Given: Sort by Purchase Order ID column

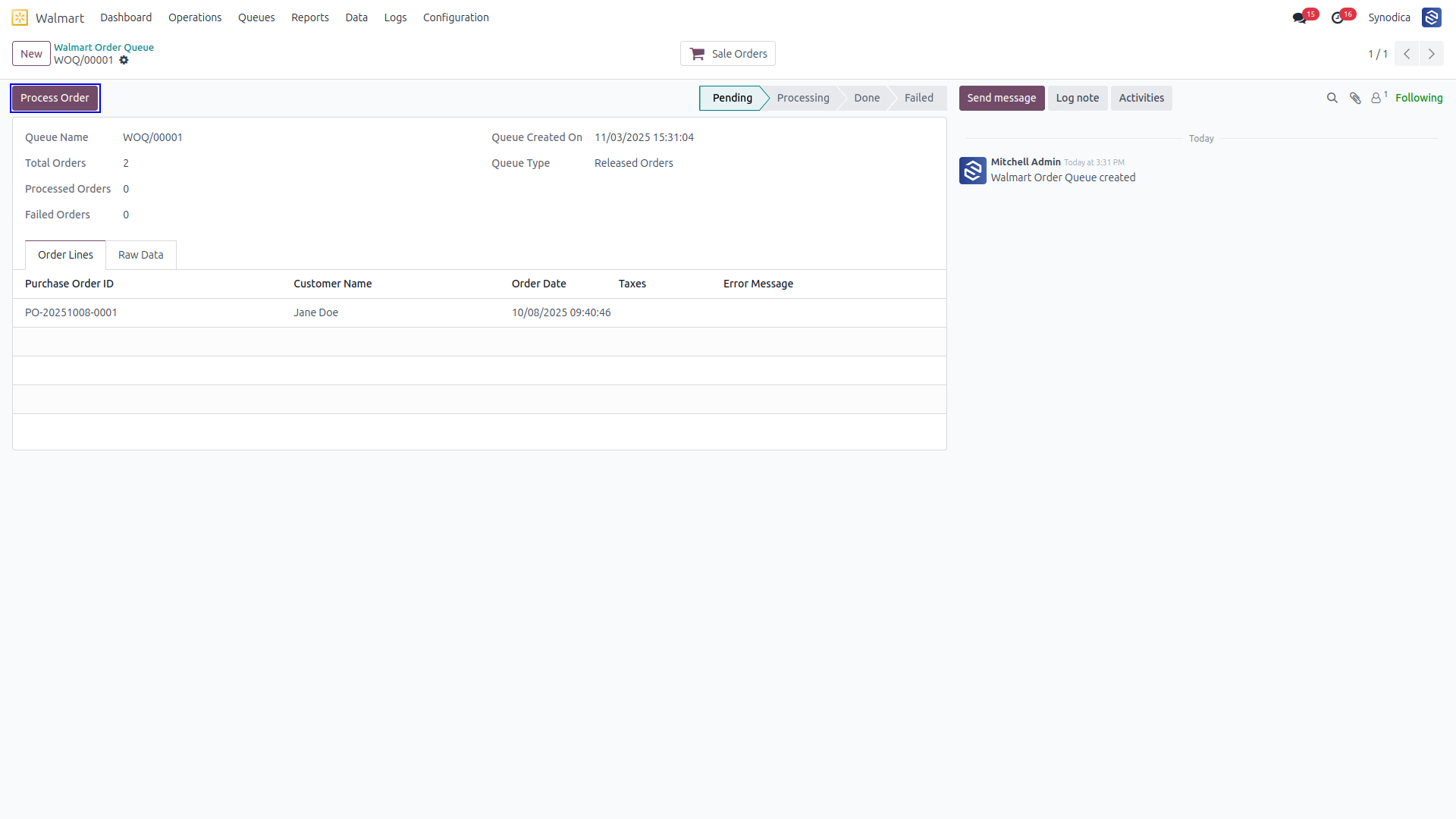Looking at the screenshot, I should pos(69,284).
